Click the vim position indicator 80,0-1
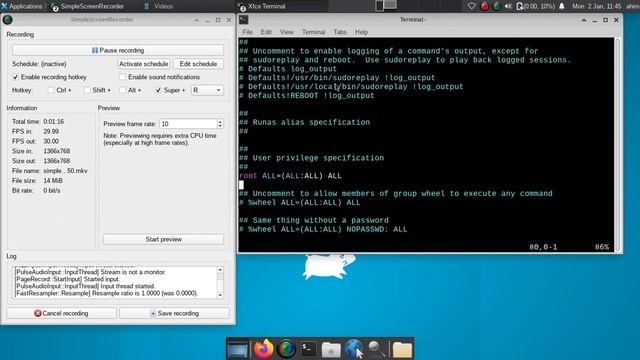The width and height of the screenshot is (640, 360). (543, 247)
